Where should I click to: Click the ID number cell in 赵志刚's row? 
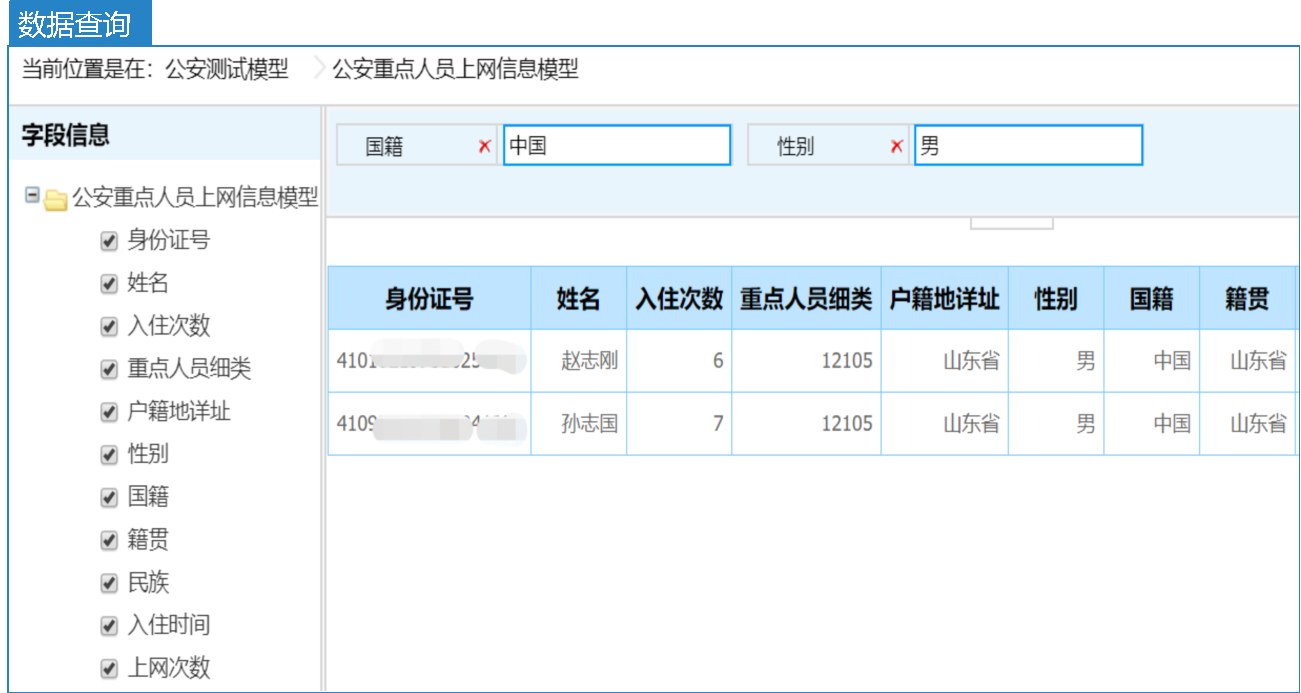(429, 360)
